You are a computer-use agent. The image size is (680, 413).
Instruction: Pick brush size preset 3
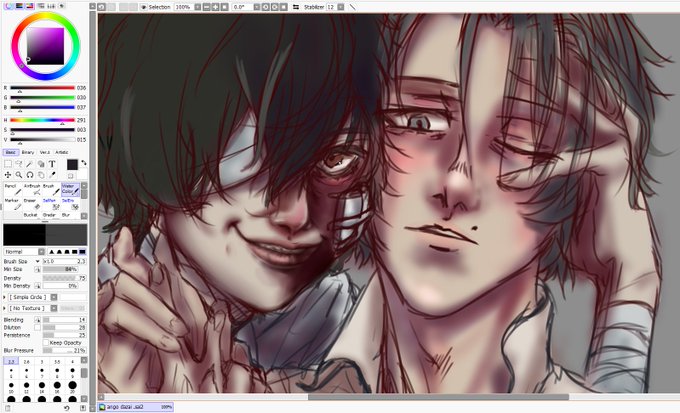[x=42, y=361]
